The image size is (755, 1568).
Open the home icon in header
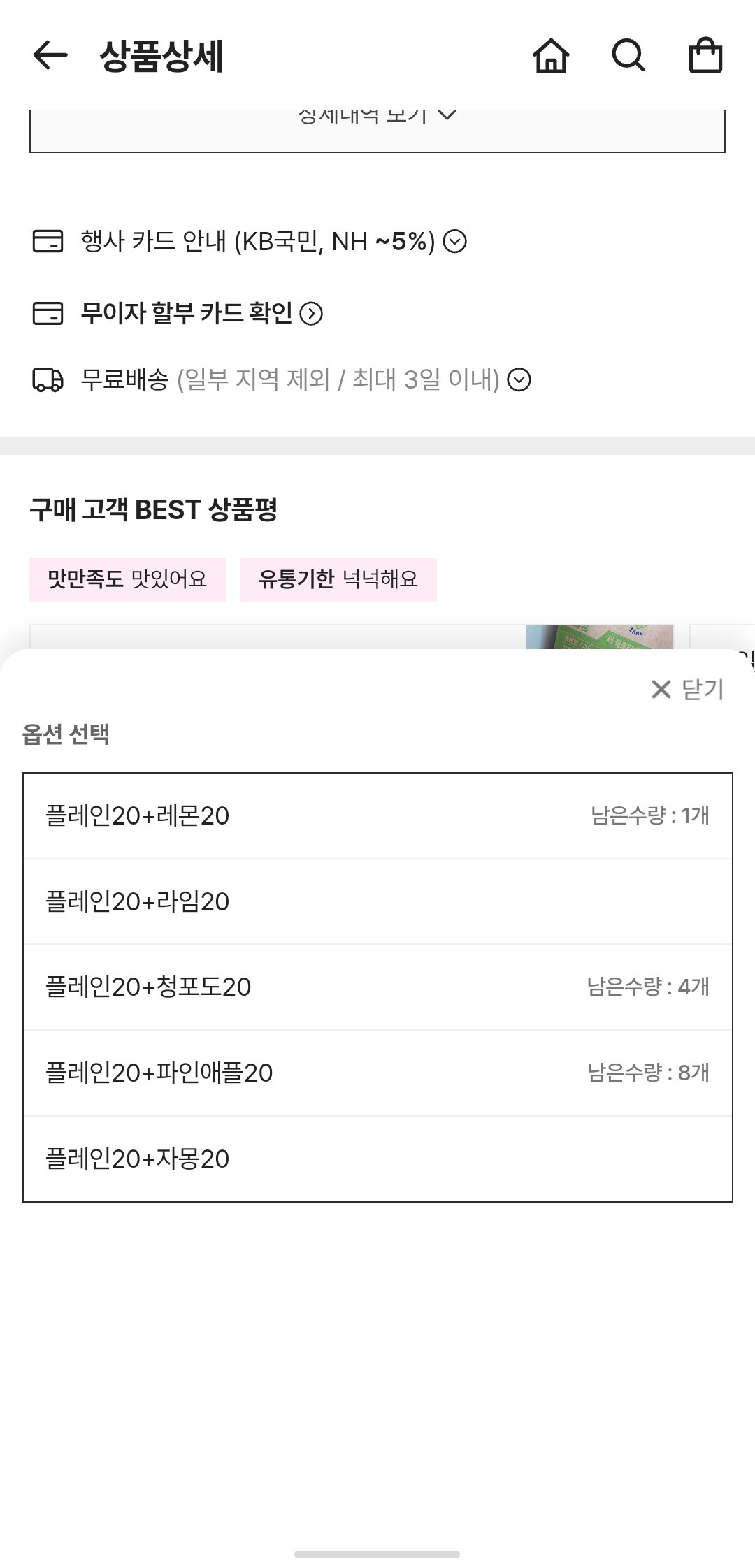pos(552,56)
